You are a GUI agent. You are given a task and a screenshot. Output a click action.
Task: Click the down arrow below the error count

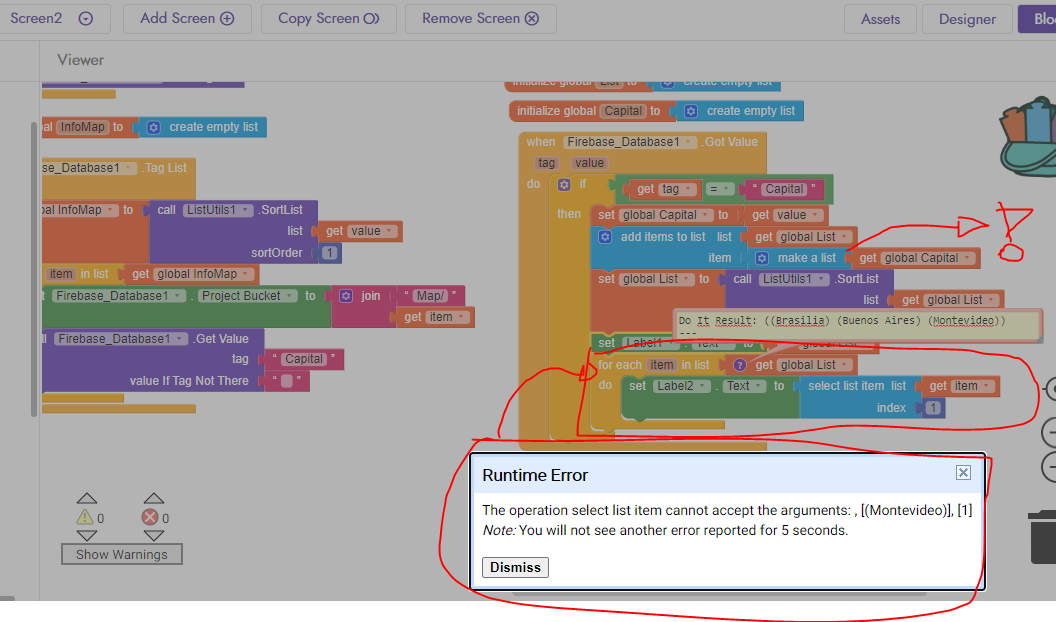pyautogui.click(x=152, y=537)
